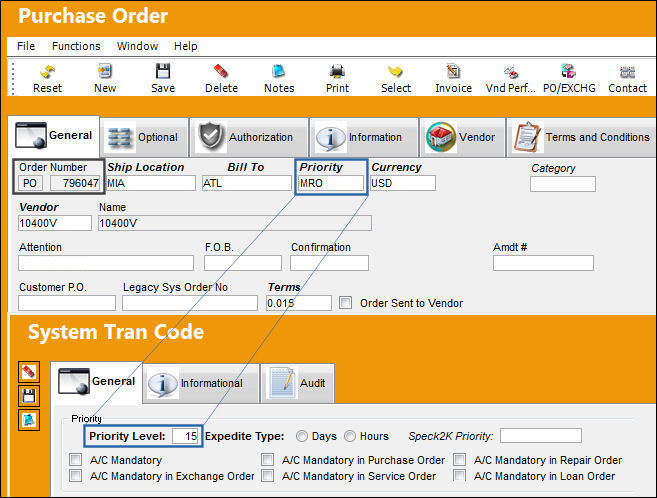The width and height of the screenshot is (657, 498).
Task: Click the Speck2K Priority input field
Action: click(x=541, y=436)
